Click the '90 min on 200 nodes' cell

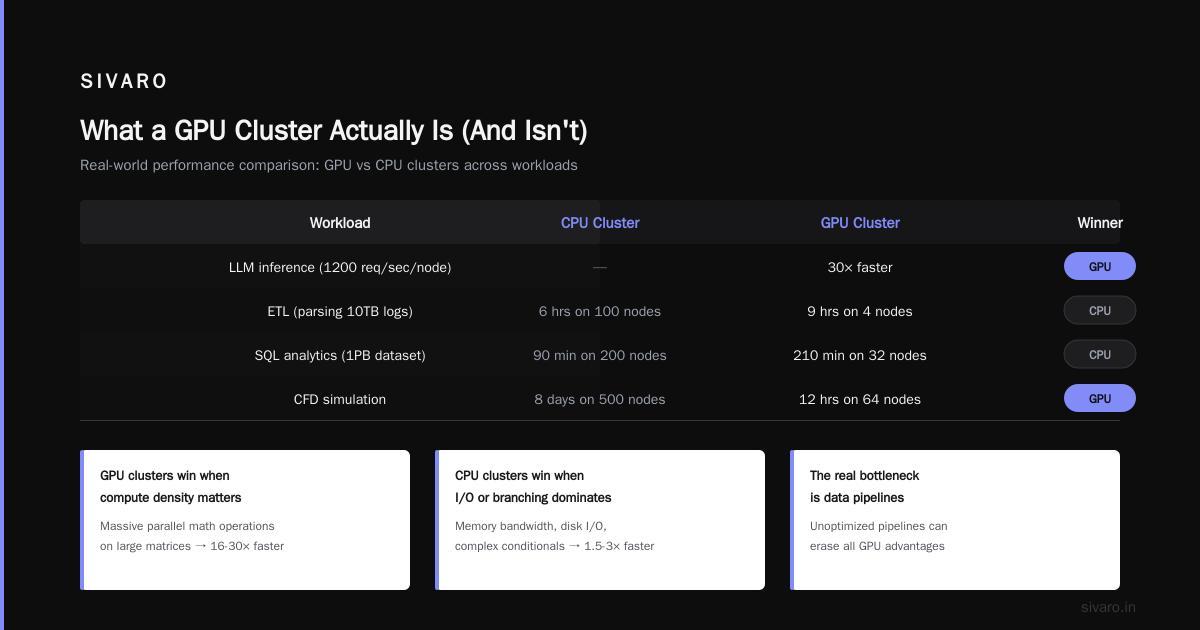tap(600, 355)
